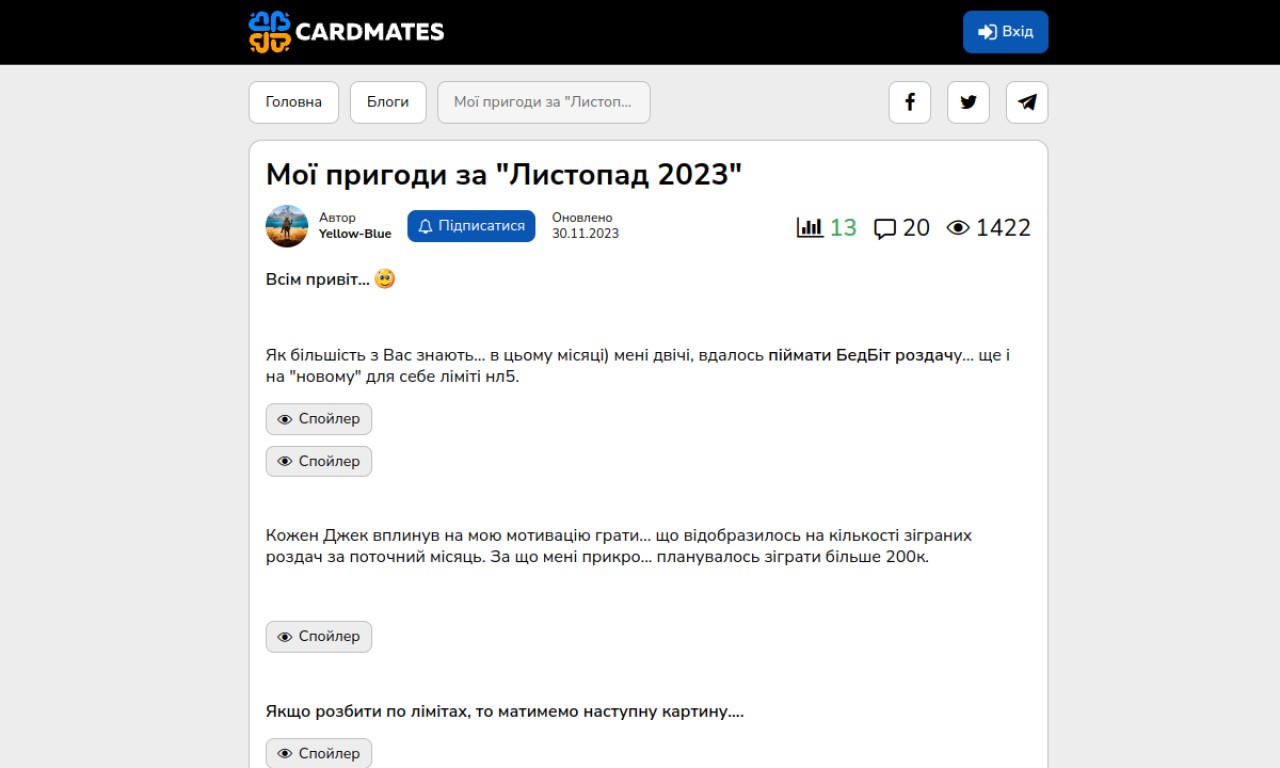This screenshot has height=768, width=1280.
Task: Share the post on Twitter
Action: (x=968, y=102)
